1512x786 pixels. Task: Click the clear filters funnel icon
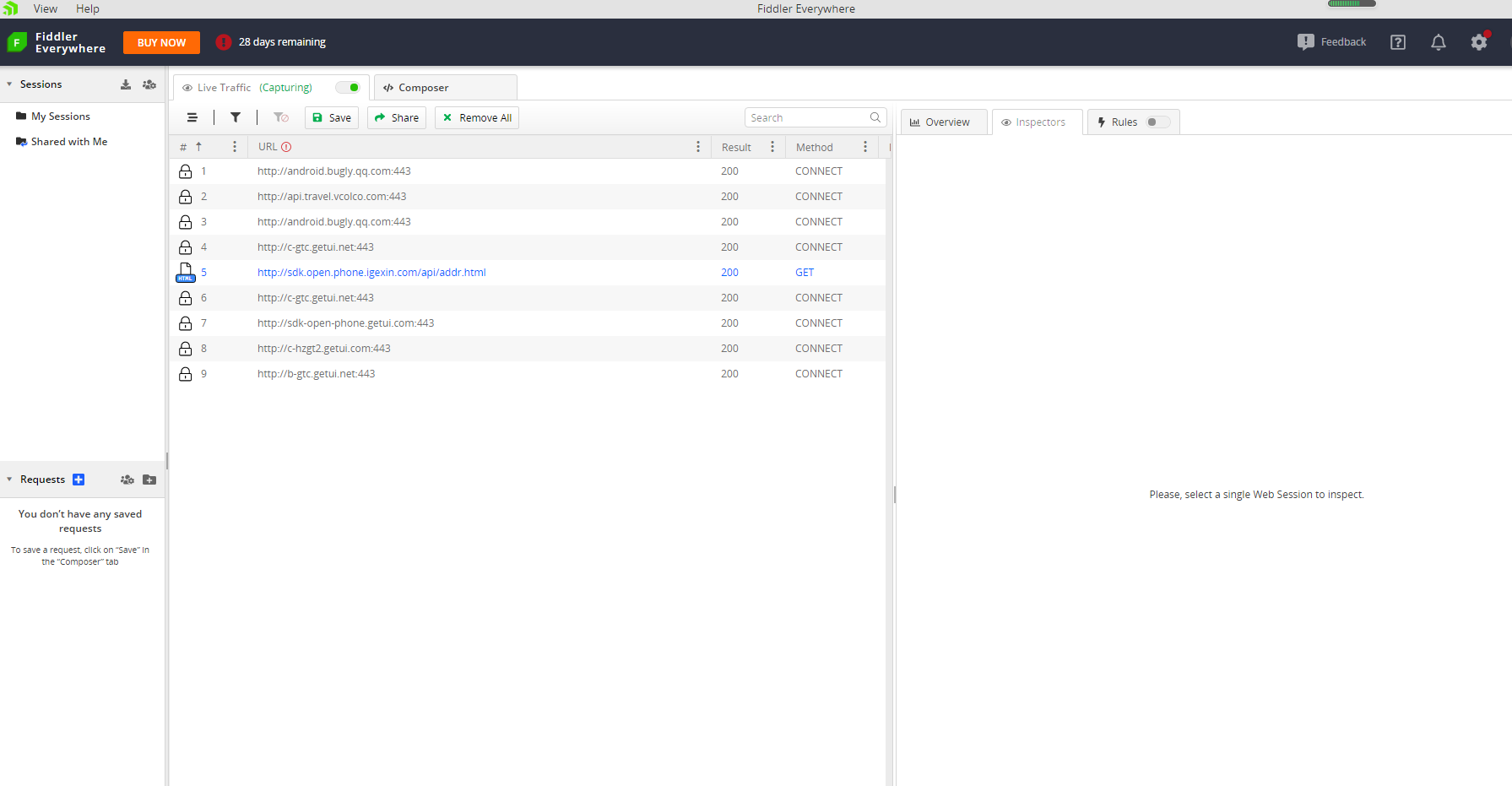[281, 117]
